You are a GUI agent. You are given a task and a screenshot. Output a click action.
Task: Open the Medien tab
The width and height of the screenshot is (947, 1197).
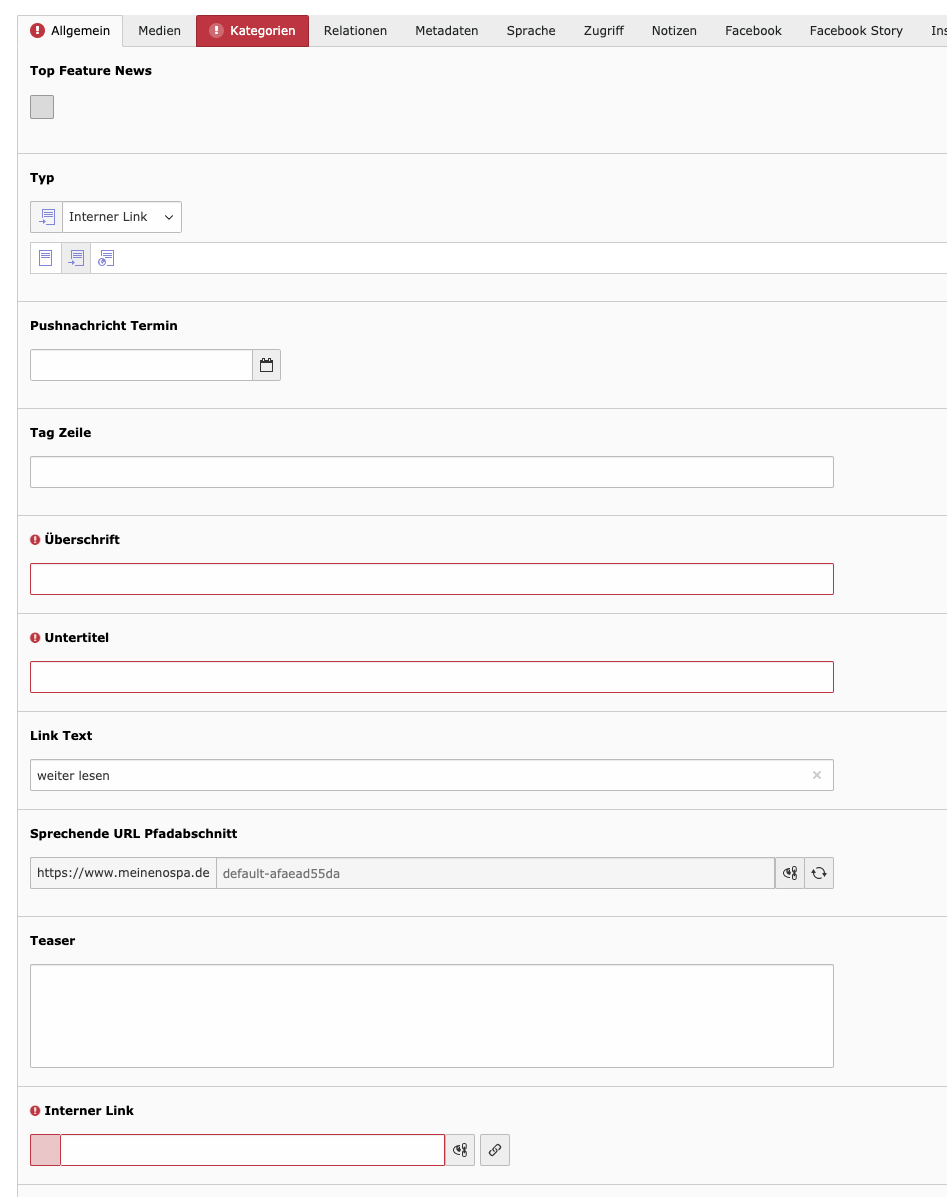[x=159, y=31]
